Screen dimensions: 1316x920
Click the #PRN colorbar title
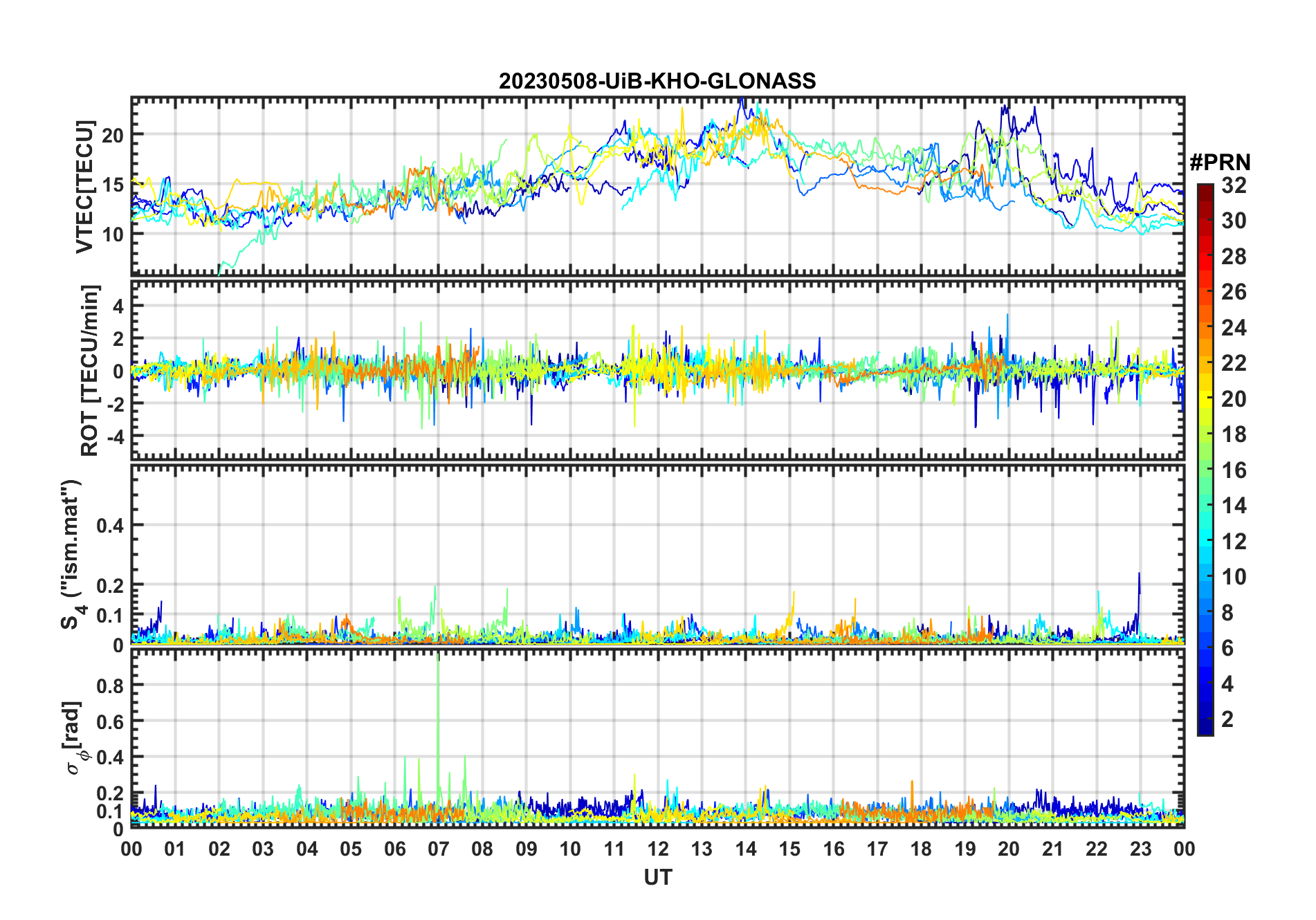(1220, 163)
